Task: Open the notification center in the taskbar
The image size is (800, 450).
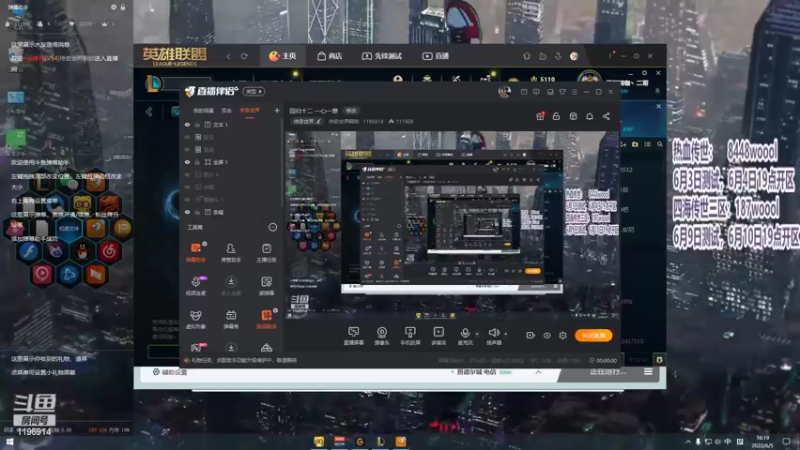Action: click(x=786, y=442)
